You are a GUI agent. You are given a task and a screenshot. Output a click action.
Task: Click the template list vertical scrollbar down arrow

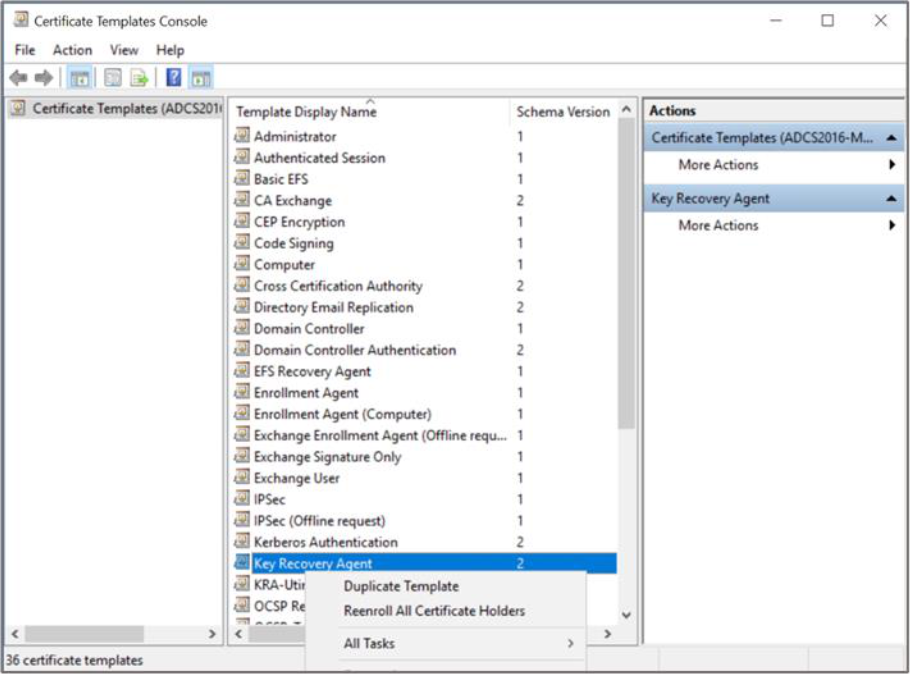click(627, 616)
